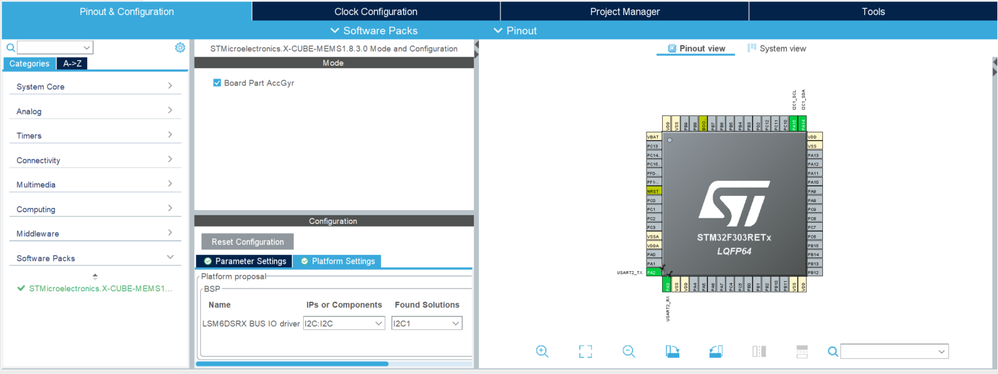Click the horizontal scrollbar below Platform Settings
The image size is (998, 374).
click(x=292, y=364)
